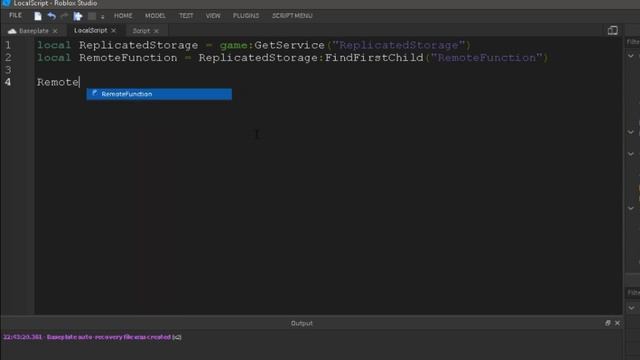Collapse the first chevron below the upper Filter field

tap(631, 56)
